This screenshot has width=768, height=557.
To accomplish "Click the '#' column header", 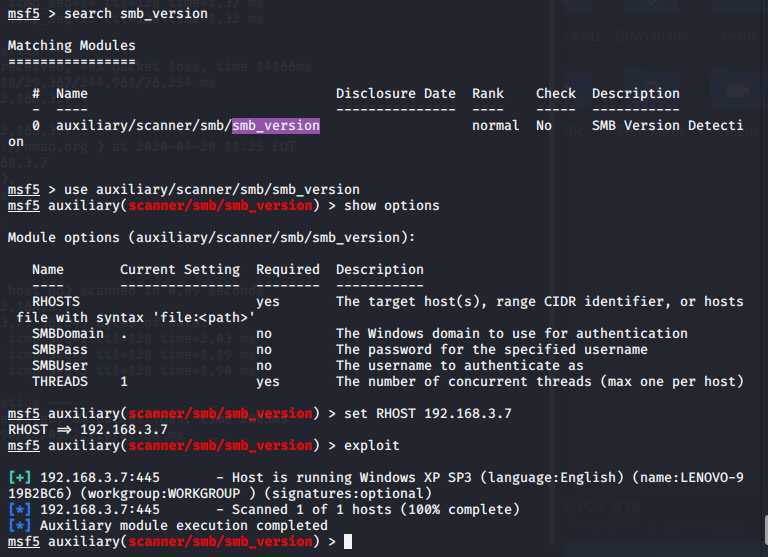I will (36, 94).
